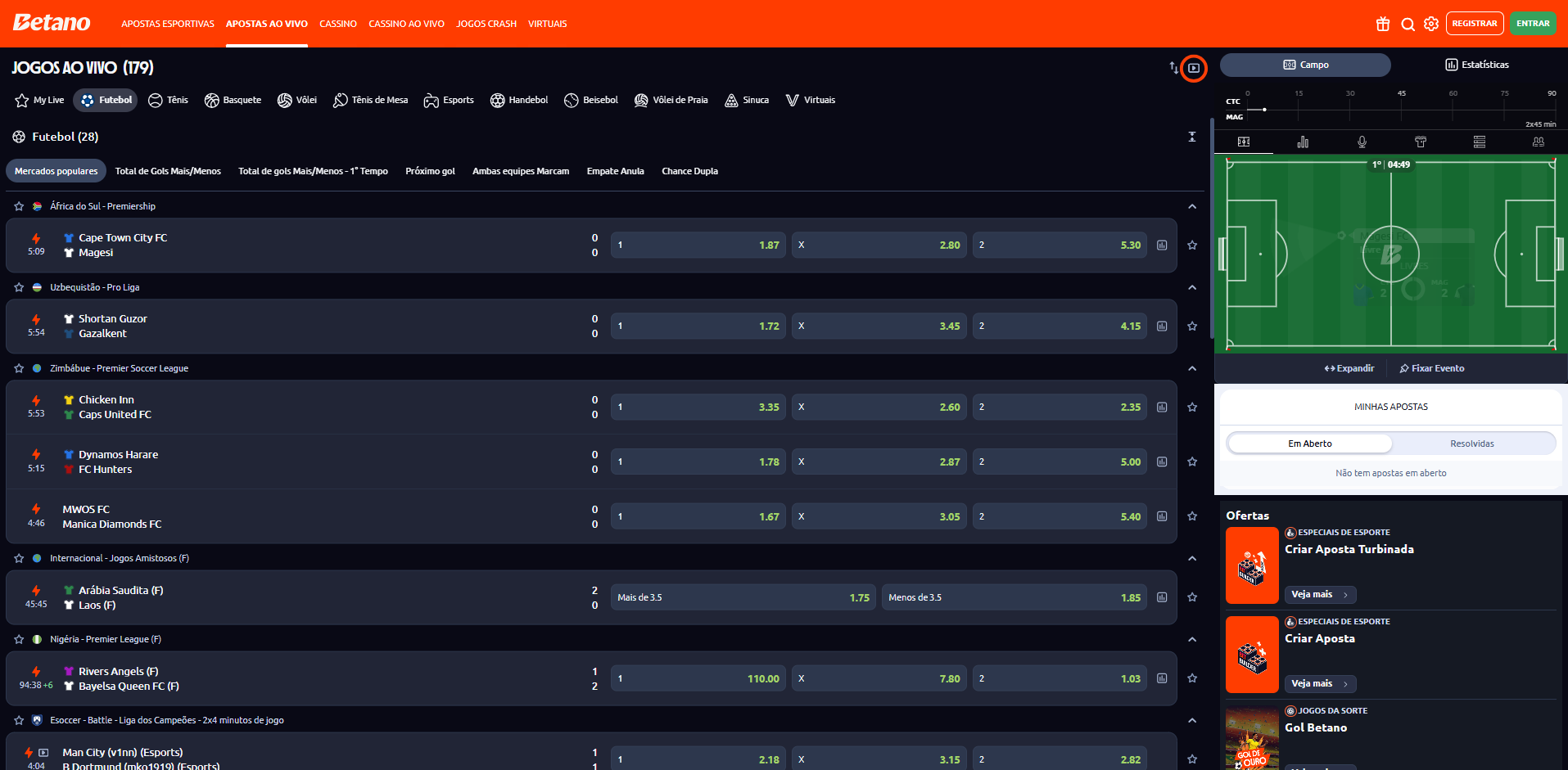Collapse Zimbábue - Premier Soccer League section
The width and height of the screenshot is (1568, 770).
coord(1192,368)
